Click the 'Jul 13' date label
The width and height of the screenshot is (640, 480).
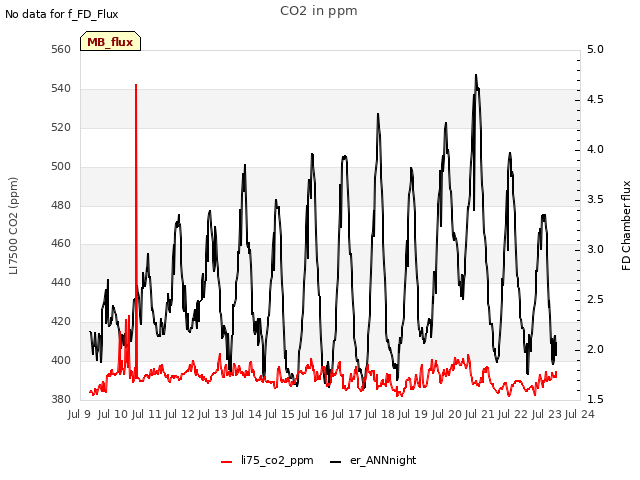(x=213, y=414)
